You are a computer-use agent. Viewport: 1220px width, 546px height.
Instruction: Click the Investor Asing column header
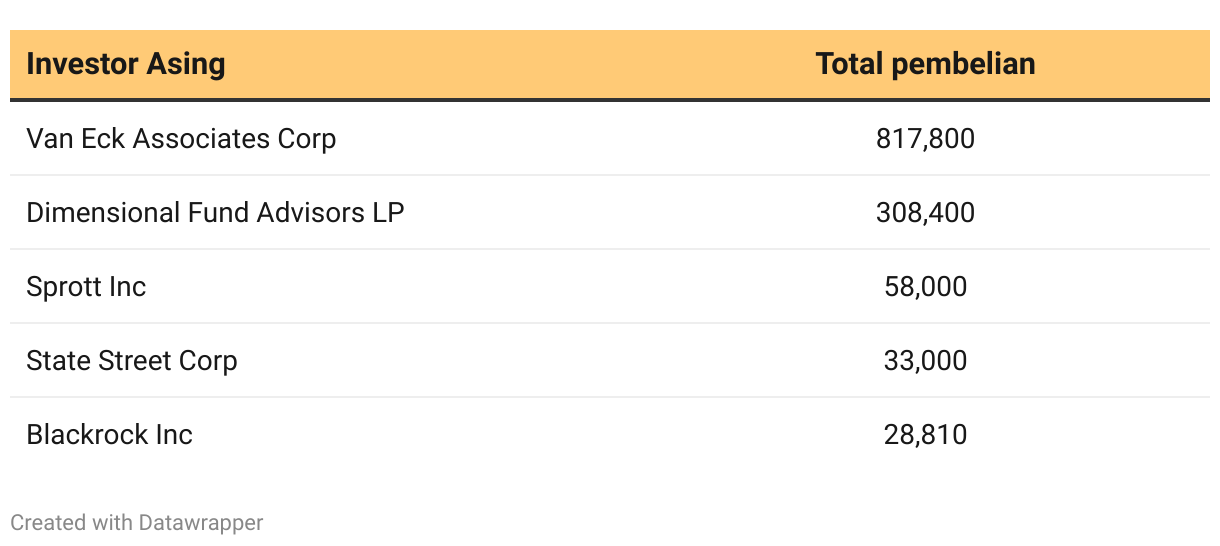[x=126, y=64]
